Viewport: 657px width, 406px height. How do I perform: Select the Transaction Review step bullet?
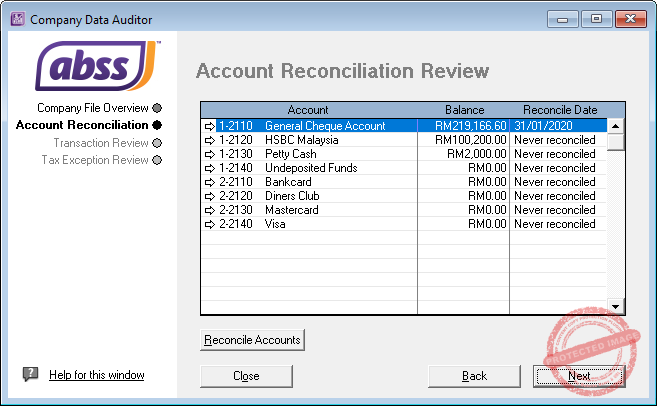[157, 143]
